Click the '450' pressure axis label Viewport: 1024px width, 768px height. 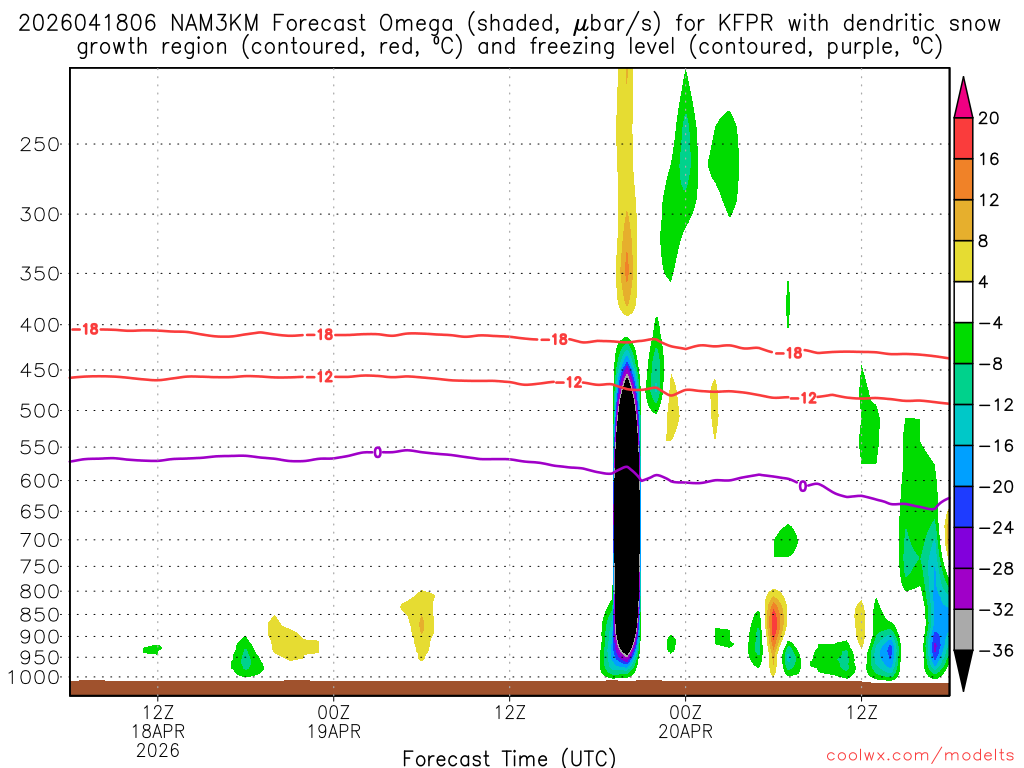(x=40, y=370)
